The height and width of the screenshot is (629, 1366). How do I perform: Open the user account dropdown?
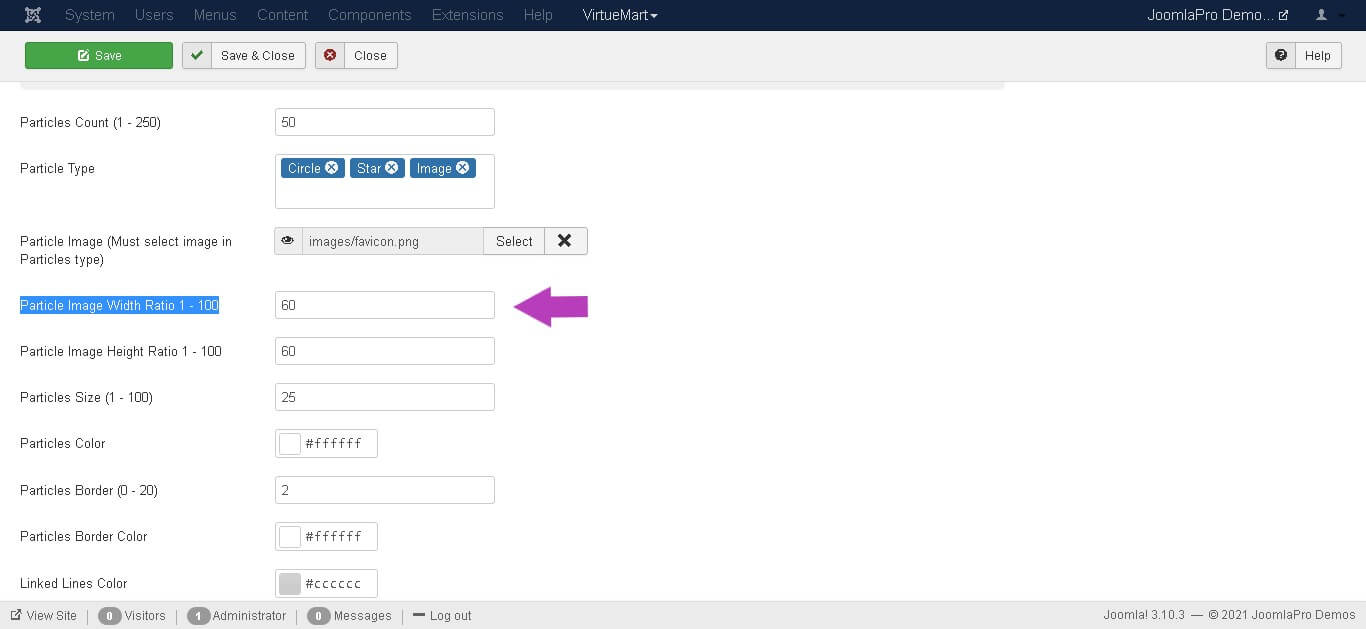click(1329, 15)
